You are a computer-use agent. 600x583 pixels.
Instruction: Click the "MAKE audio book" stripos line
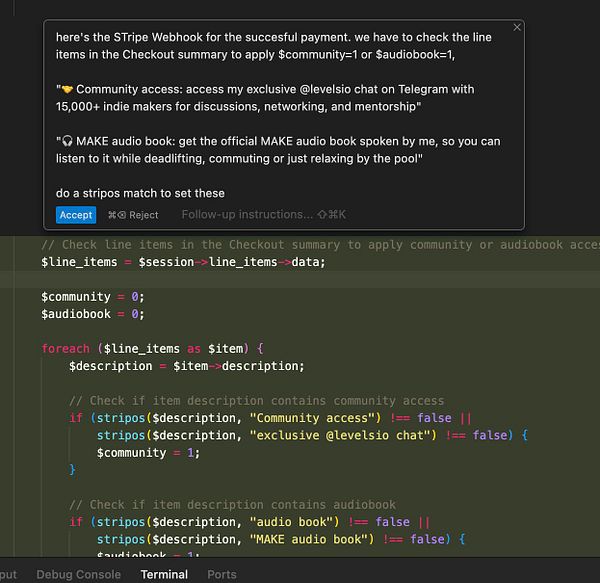pyautogui.click(x=281, y=539)
